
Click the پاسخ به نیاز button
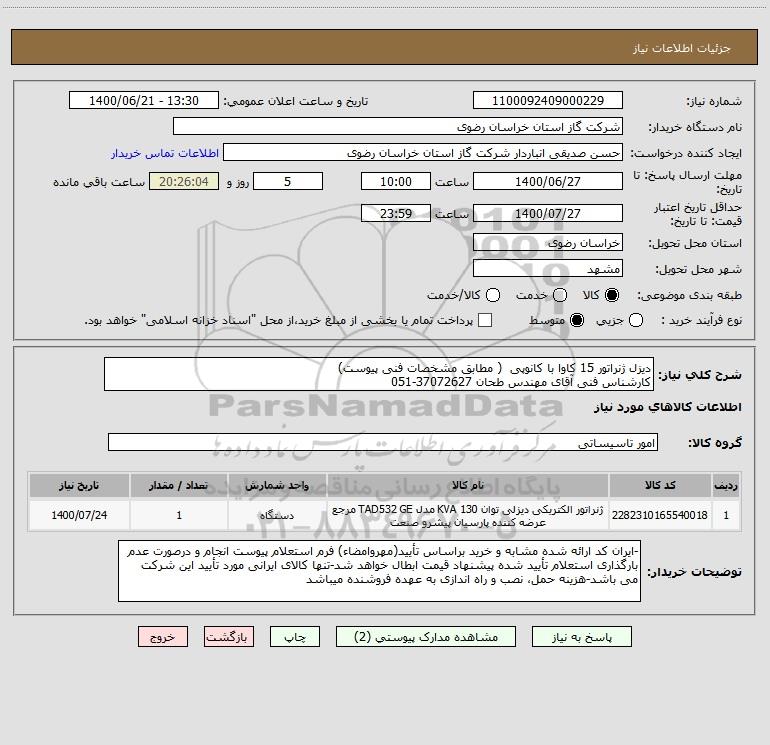click(582, 637)
